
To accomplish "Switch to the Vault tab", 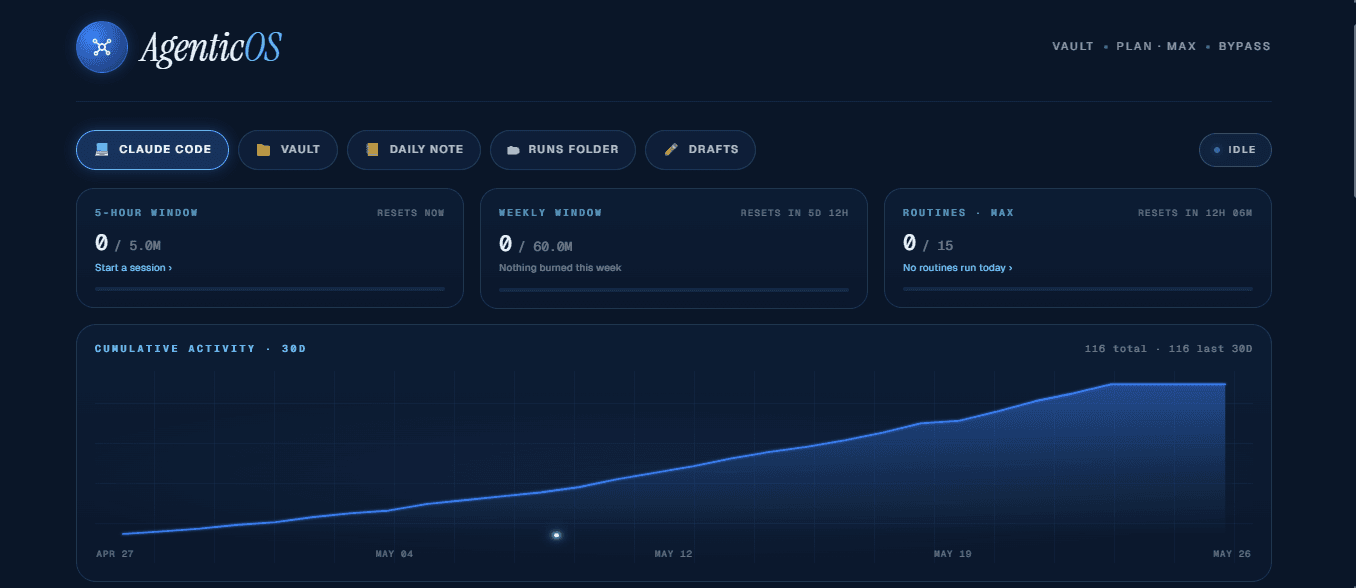I will click(287, 150).
